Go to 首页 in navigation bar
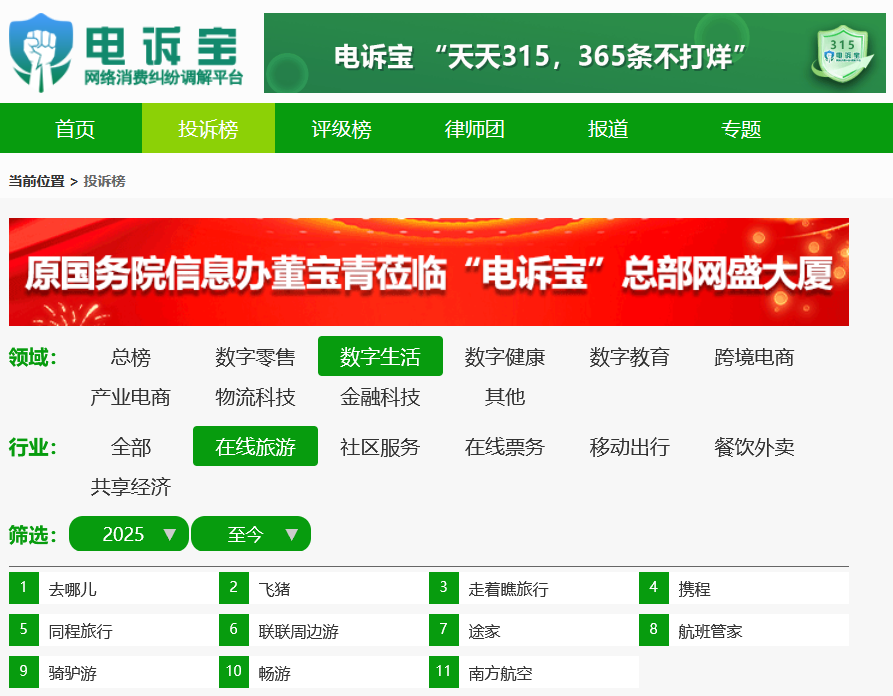 75,129
